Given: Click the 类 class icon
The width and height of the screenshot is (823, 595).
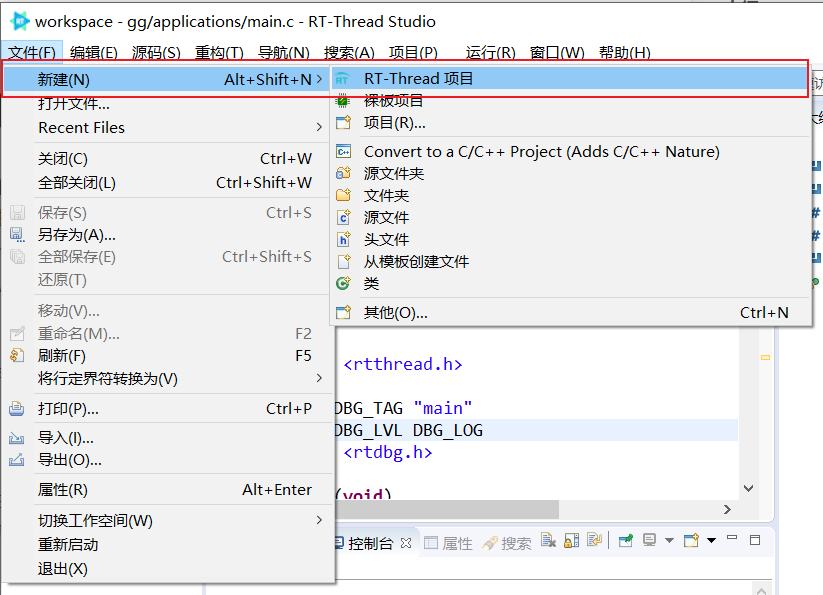Looking at the screenshot, I should [343, 283].
